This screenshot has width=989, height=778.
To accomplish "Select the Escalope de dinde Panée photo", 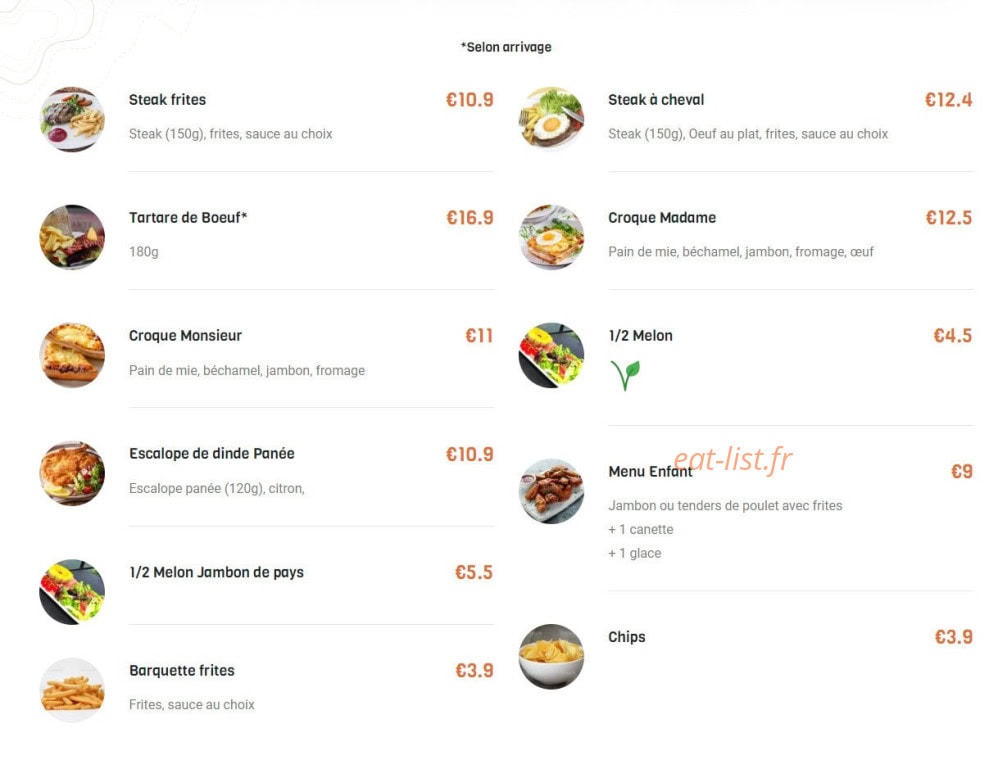I will point(72,473).
